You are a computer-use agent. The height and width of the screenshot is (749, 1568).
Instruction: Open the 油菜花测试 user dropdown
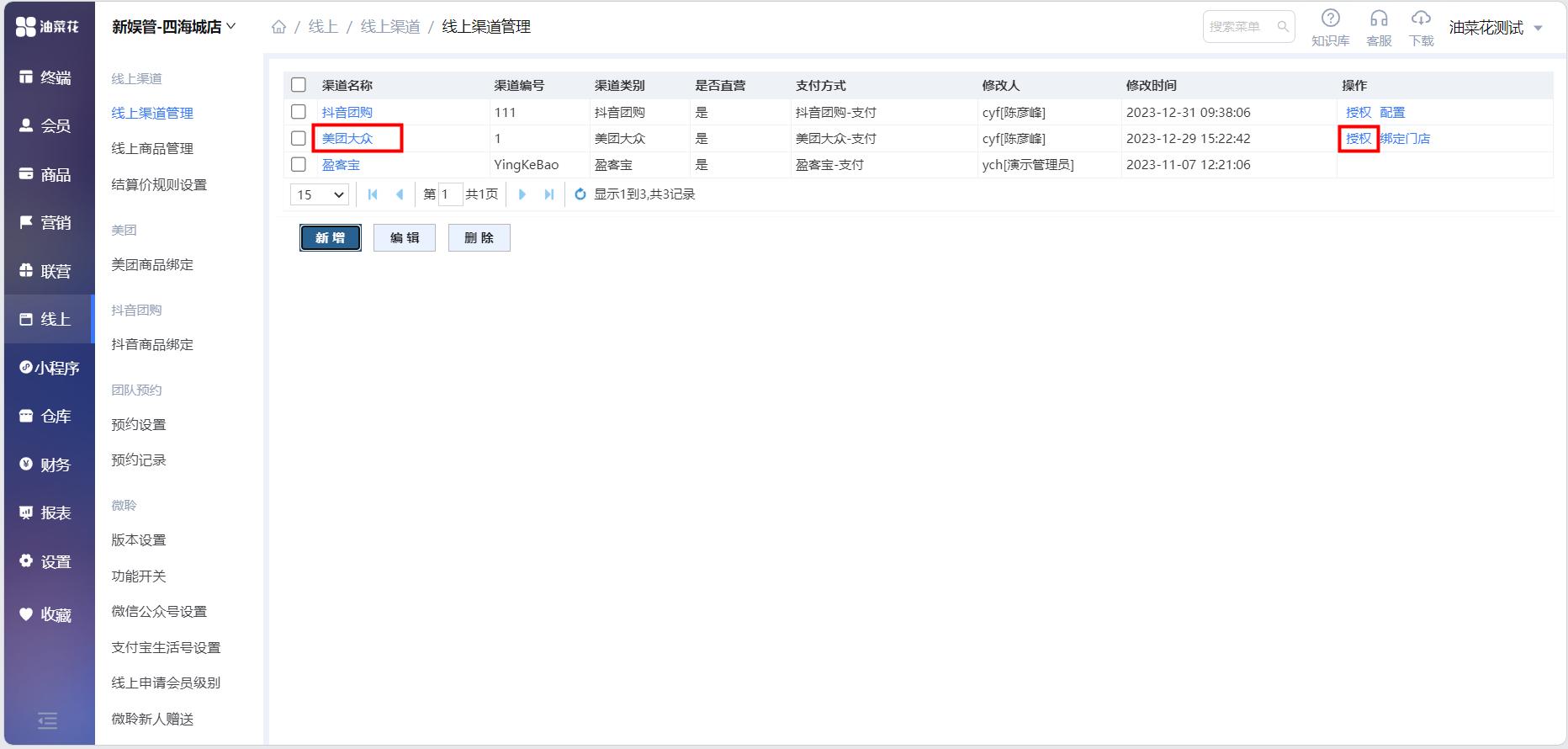(1496, 28)
